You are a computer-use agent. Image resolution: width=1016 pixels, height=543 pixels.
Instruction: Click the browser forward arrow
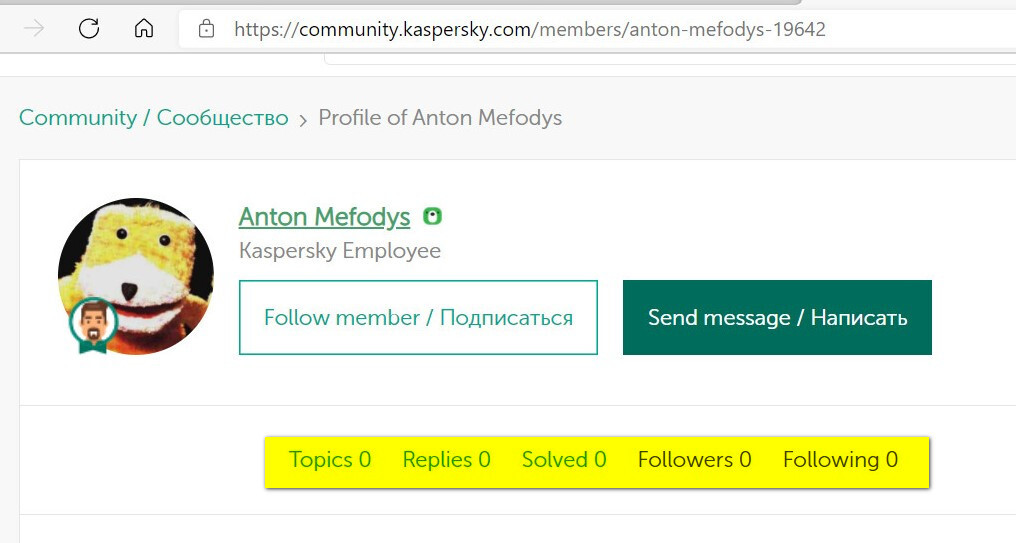tap(34, 29)
